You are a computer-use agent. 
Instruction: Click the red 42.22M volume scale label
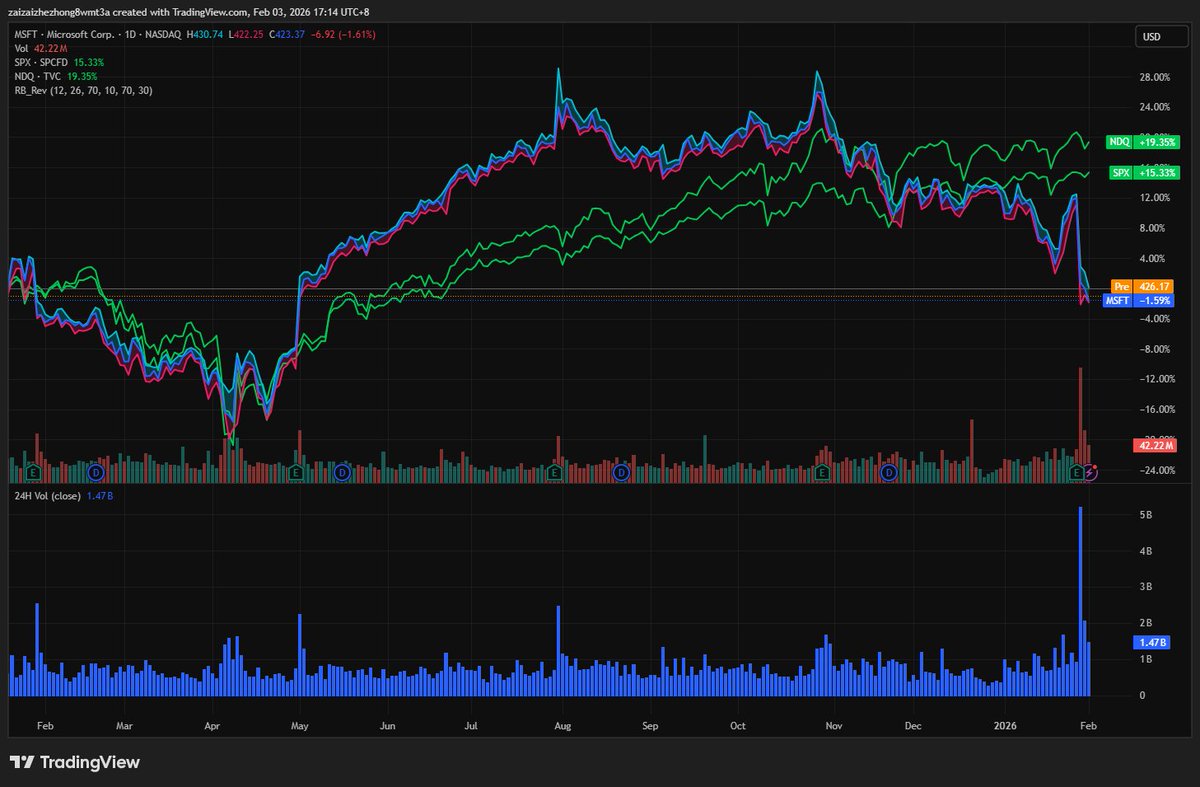tap(1154, 445)
